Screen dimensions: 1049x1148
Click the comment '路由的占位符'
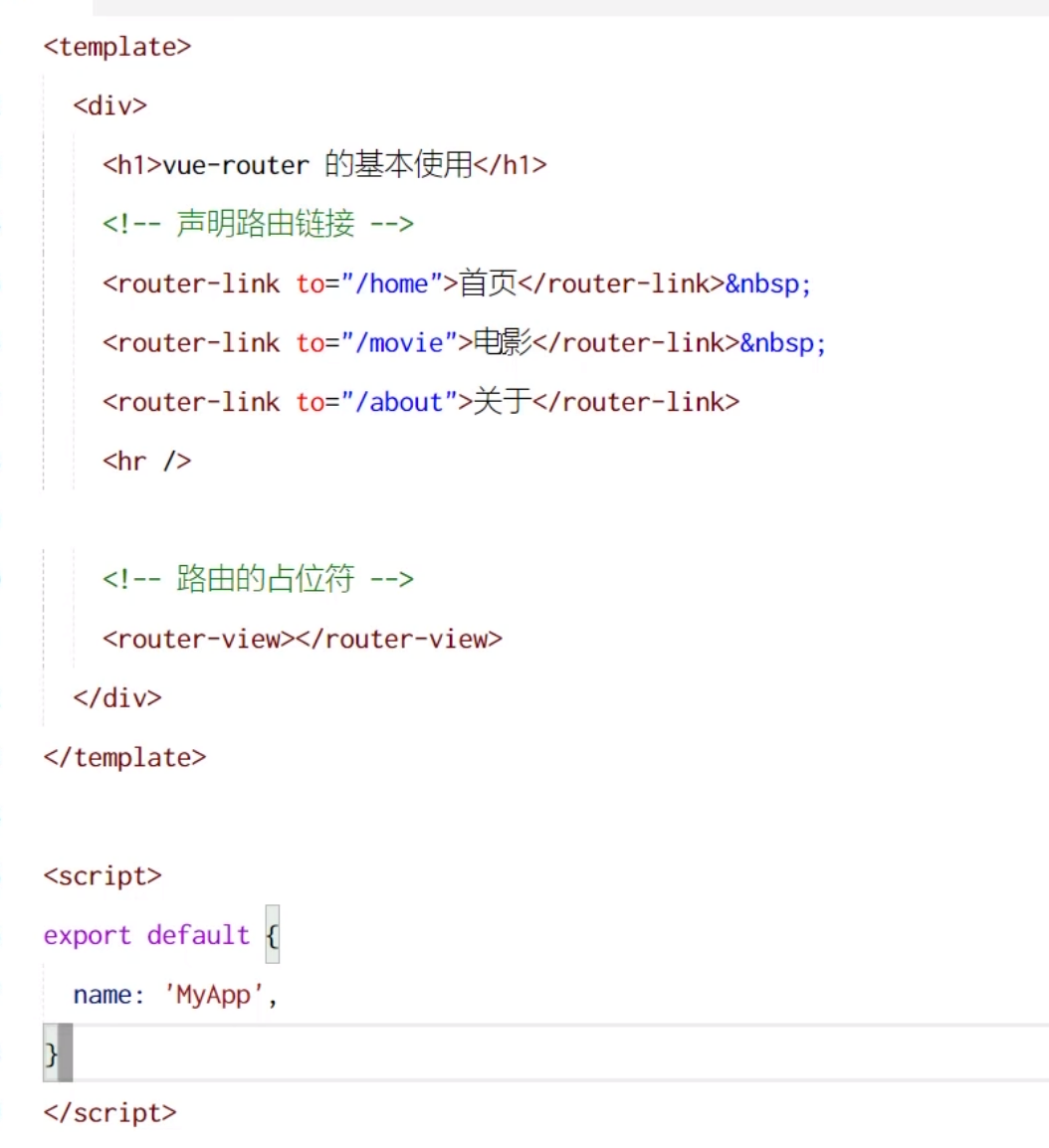click(258, 579)
